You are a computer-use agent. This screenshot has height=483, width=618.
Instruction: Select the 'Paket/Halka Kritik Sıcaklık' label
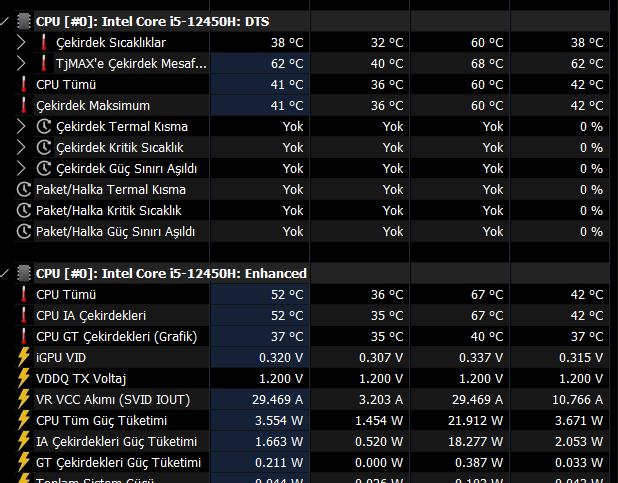point(109,211)
